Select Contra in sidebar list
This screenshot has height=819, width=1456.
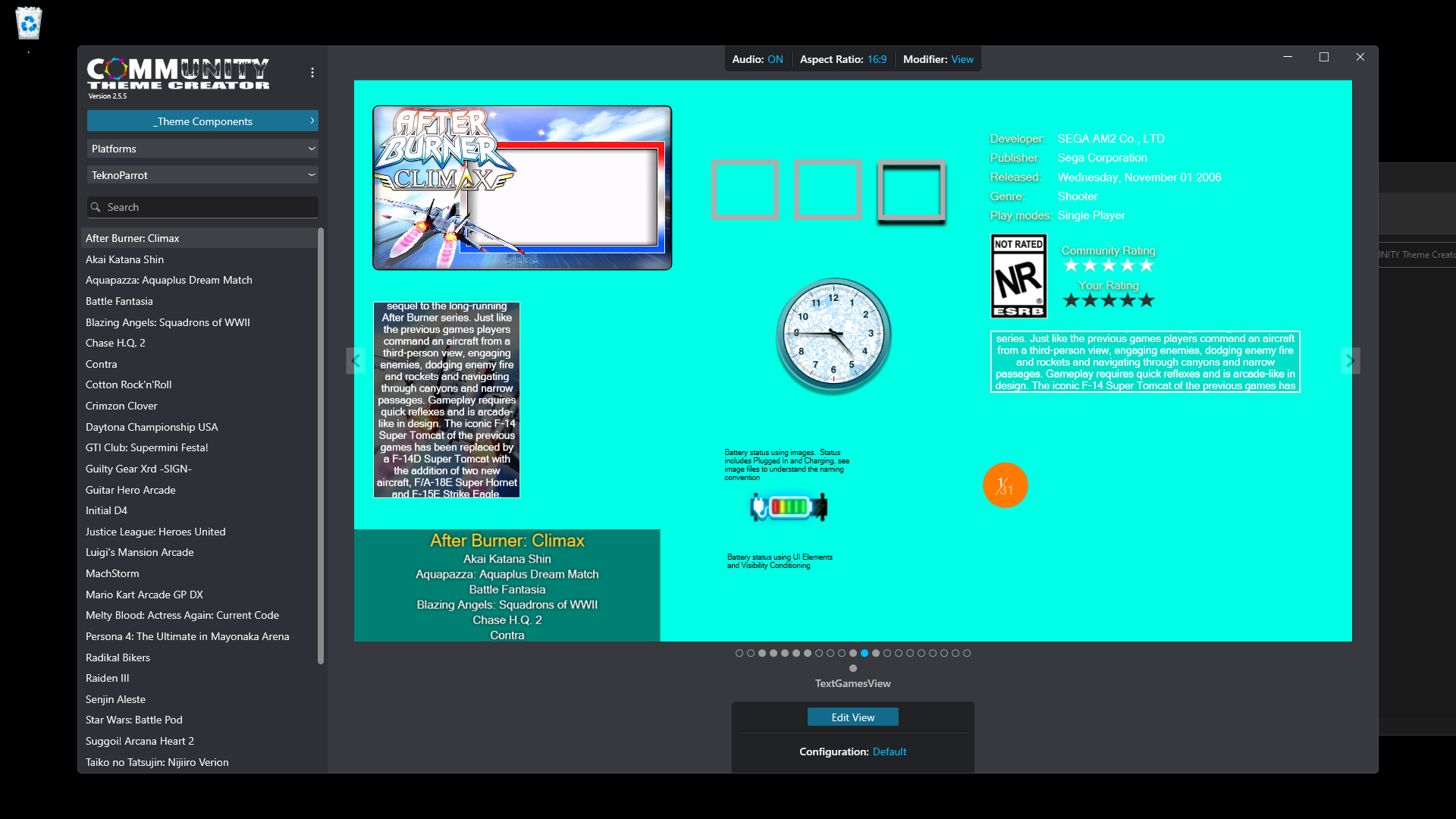click(x=199, y=364)
